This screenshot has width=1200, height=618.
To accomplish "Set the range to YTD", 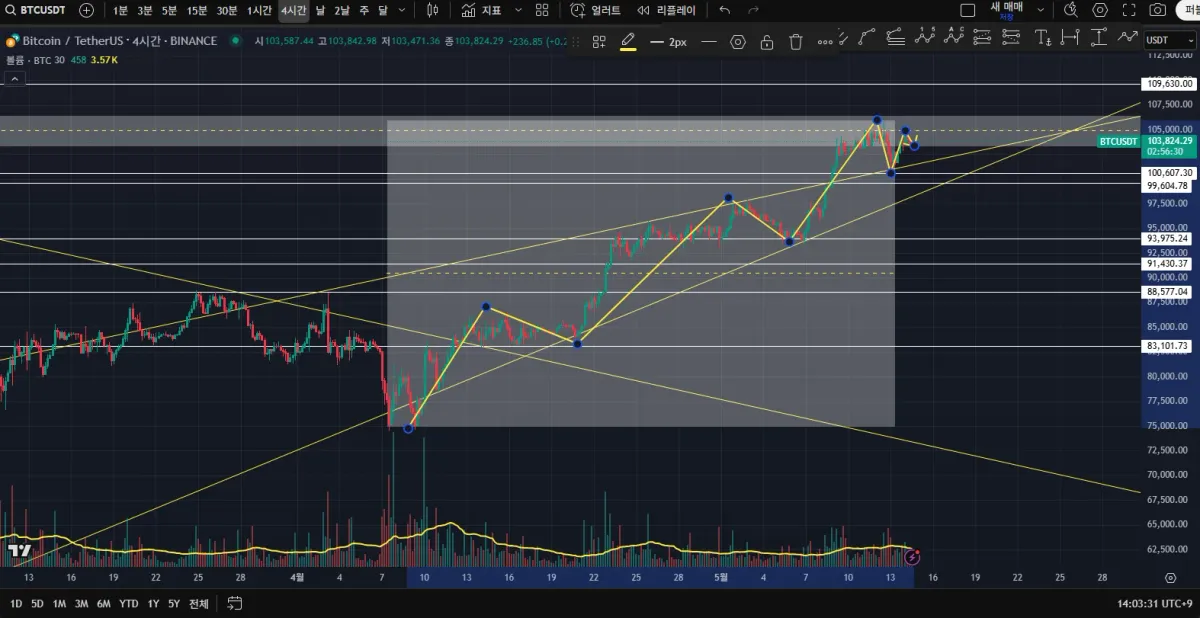I will pos(128,603).
